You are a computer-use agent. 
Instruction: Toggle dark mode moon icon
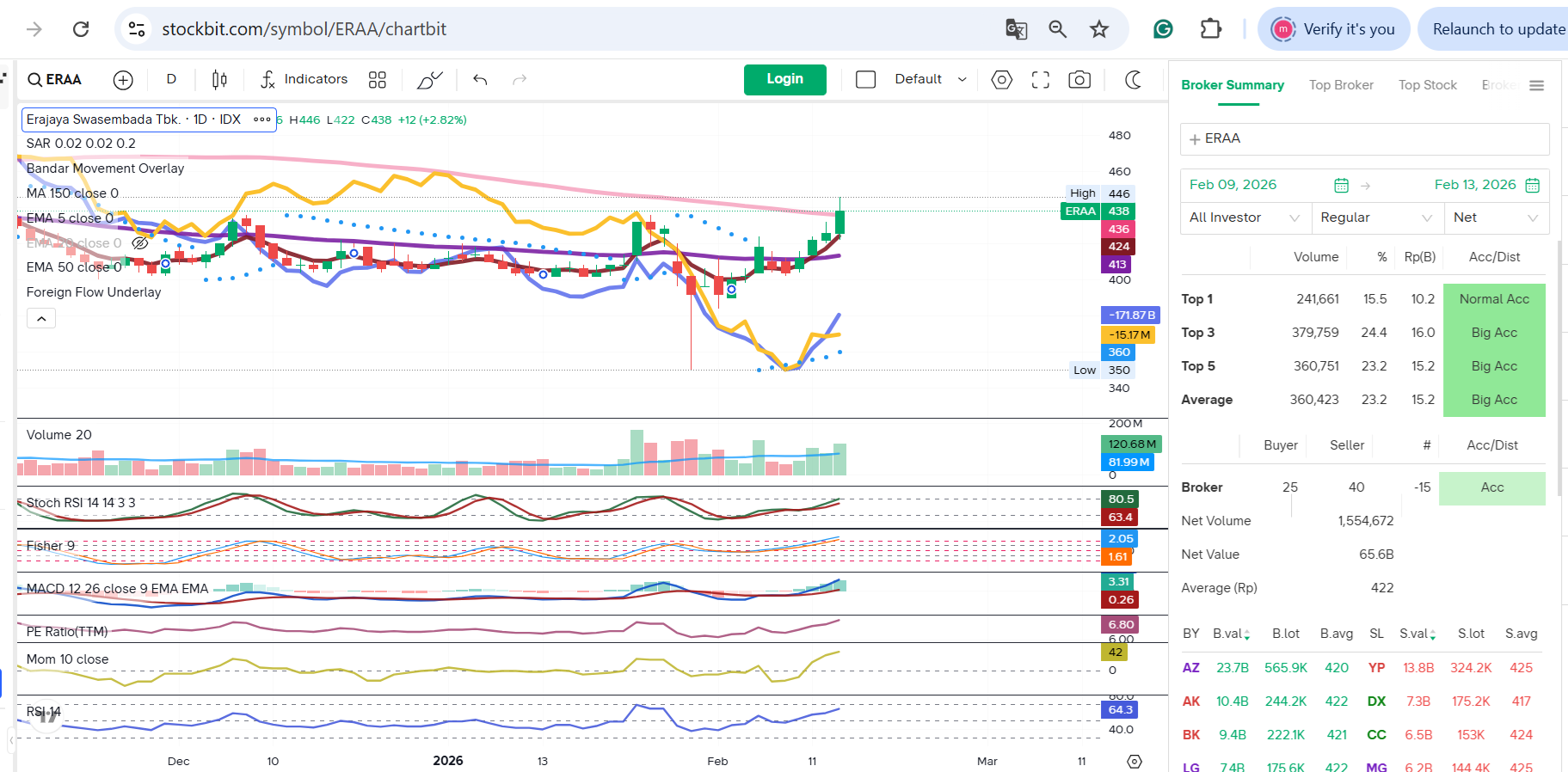click(x=1134, y=80)
